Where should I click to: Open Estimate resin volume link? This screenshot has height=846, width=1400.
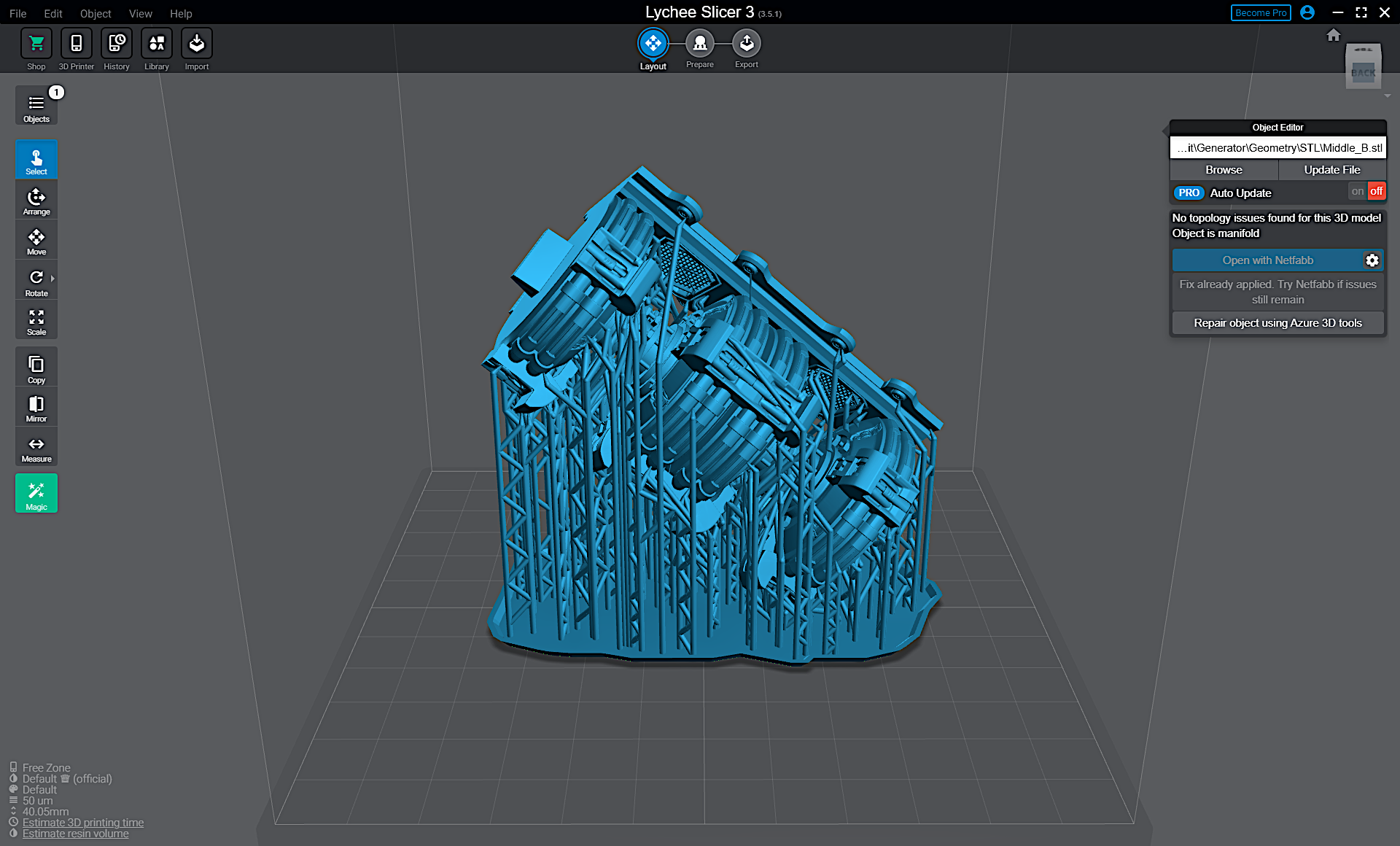pos(75,833)
